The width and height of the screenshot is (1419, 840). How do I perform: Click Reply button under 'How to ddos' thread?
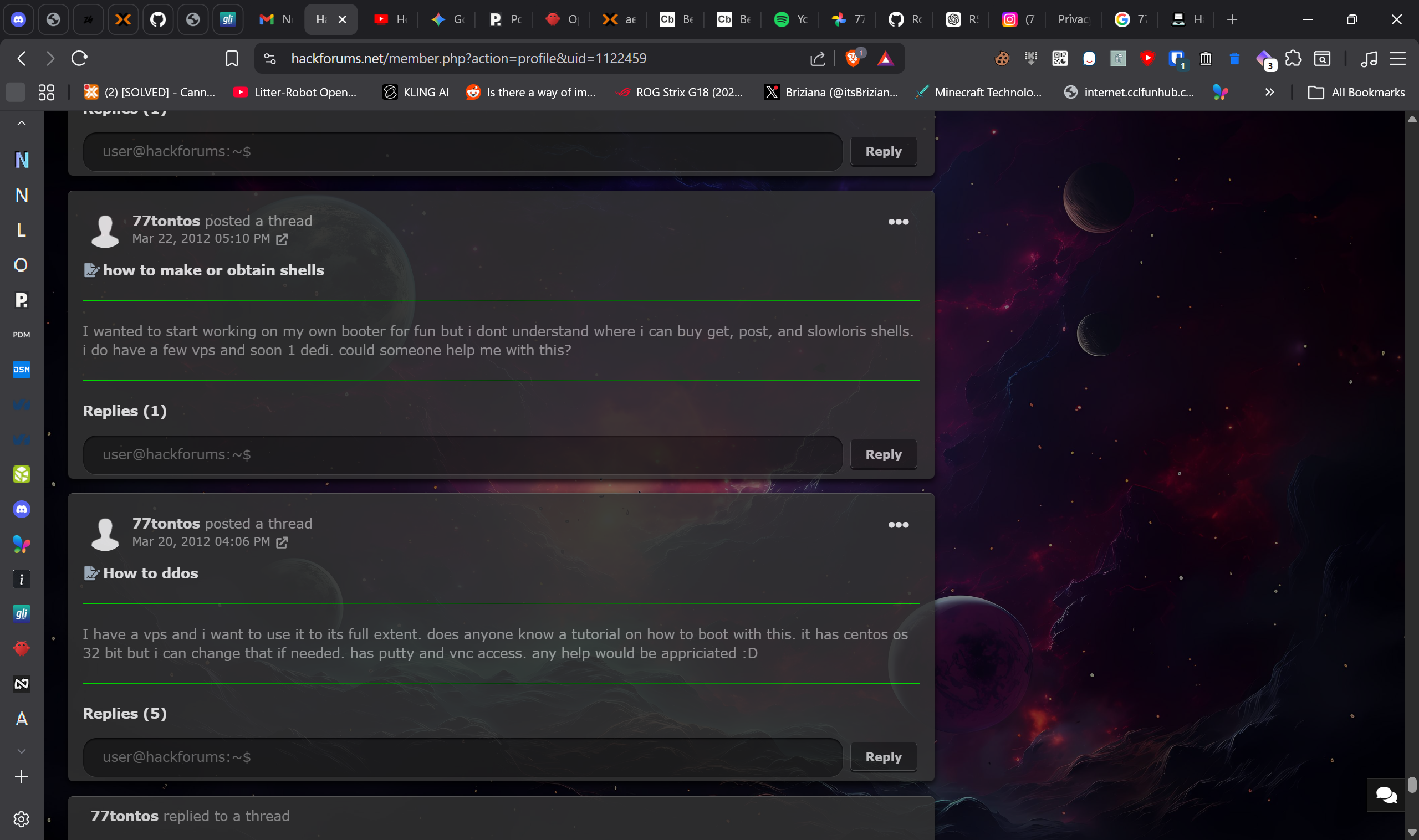[x=883, y=757]
